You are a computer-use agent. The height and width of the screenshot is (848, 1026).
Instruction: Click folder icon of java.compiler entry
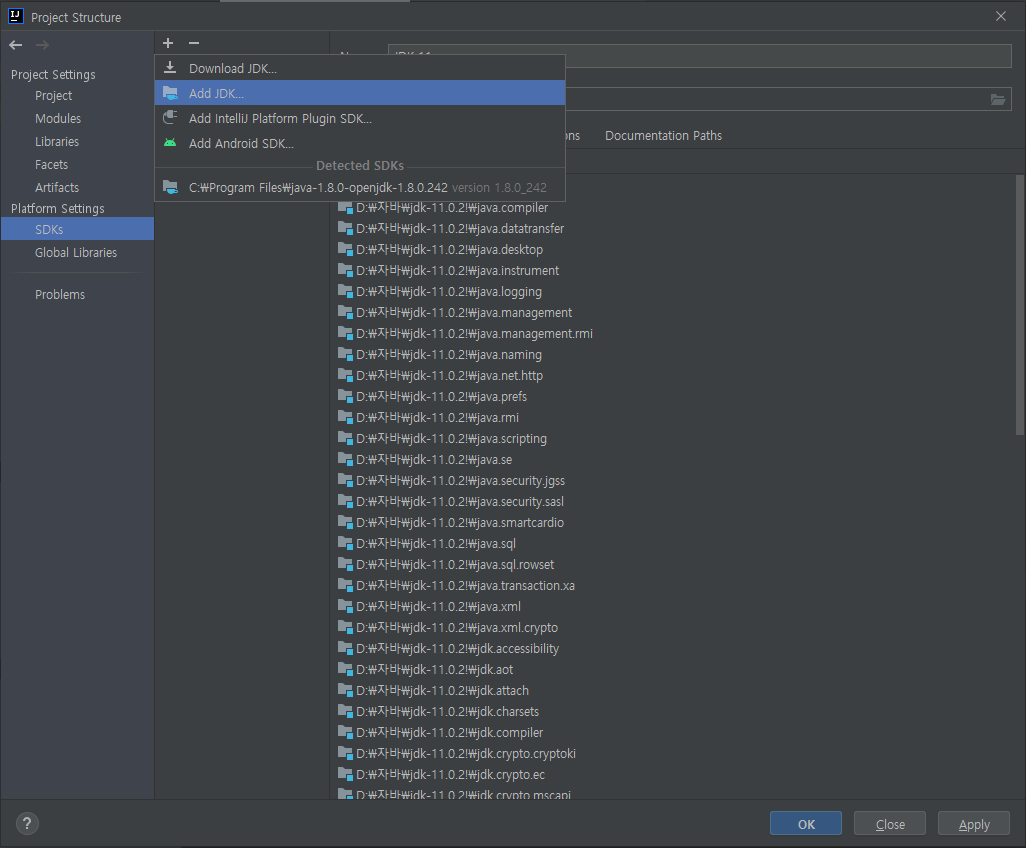[345, 208]
